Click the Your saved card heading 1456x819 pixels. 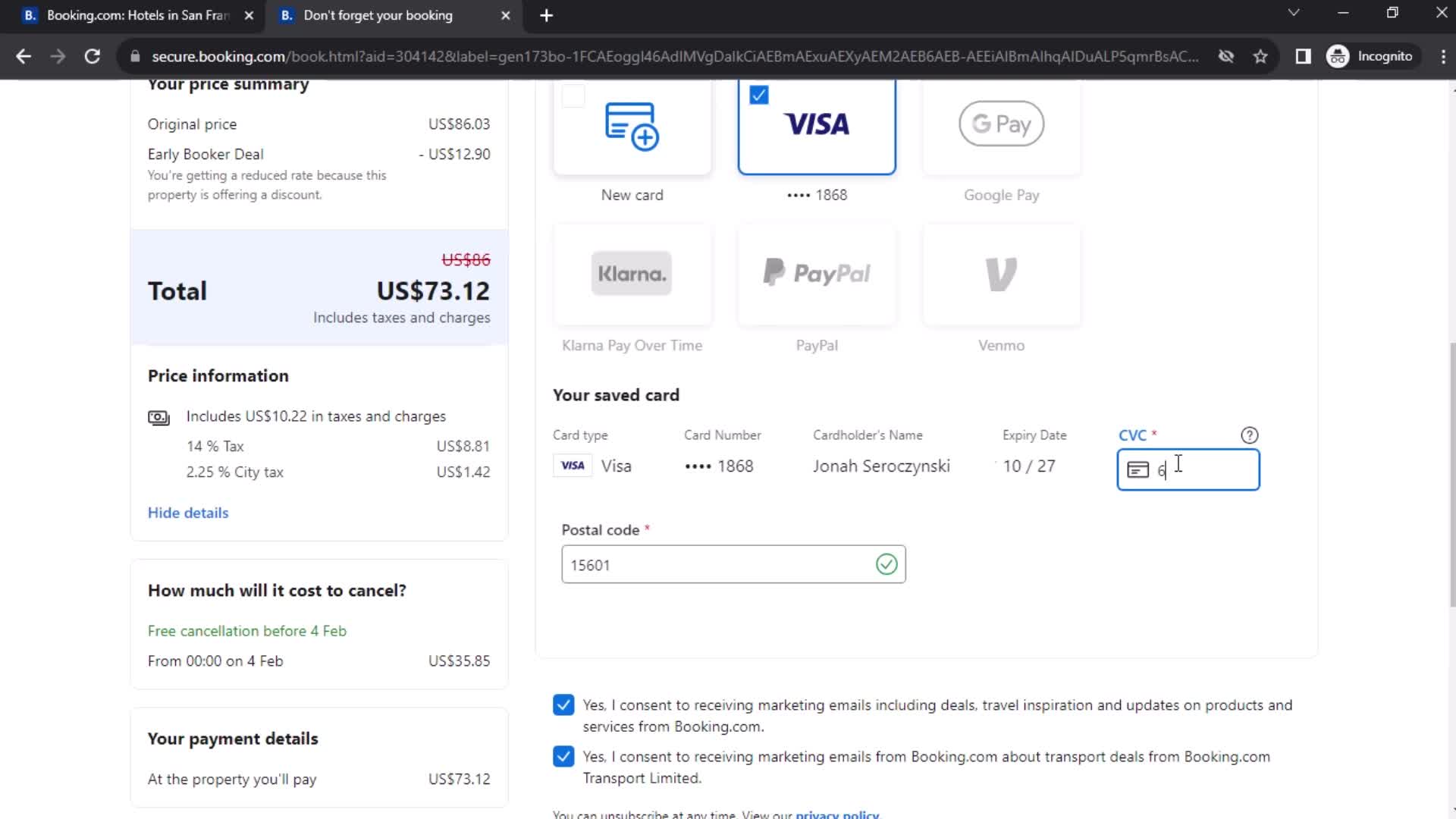click(x=616, y=395)
